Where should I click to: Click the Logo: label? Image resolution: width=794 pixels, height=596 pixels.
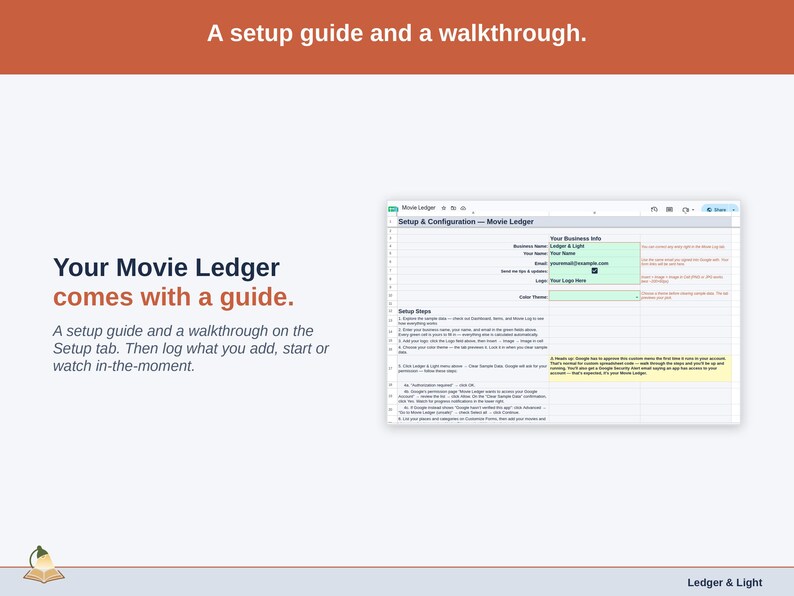[541, 281]
